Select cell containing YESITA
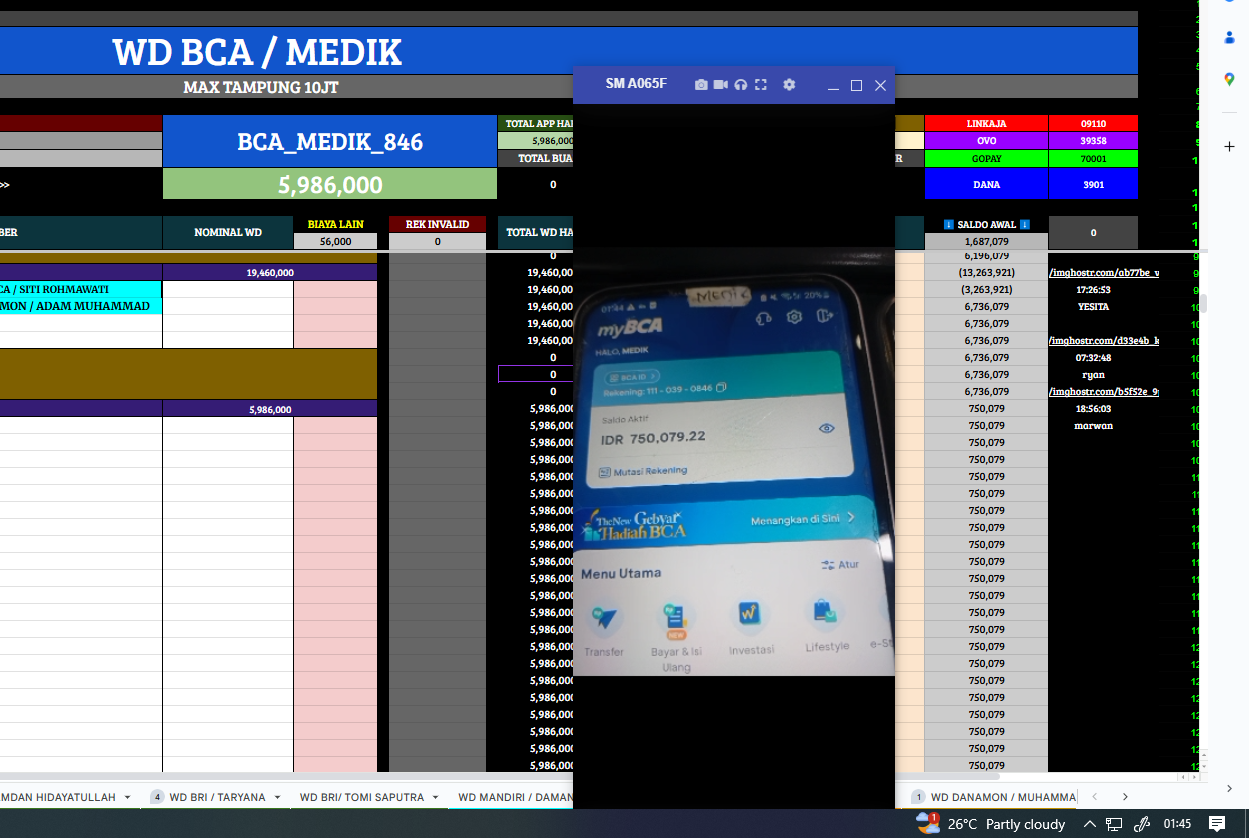The width and height of the screenshot is (1249, 838). [1093, 307]
